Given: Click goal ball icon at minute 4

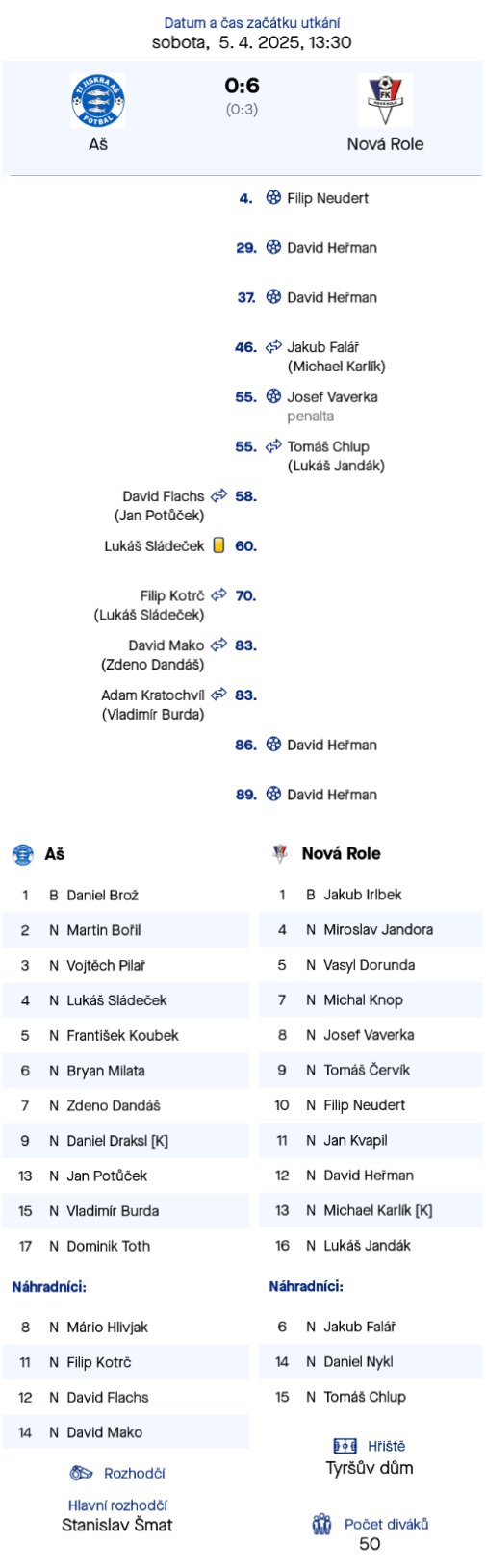Looking at the screenshot, I should pos(273,198).
